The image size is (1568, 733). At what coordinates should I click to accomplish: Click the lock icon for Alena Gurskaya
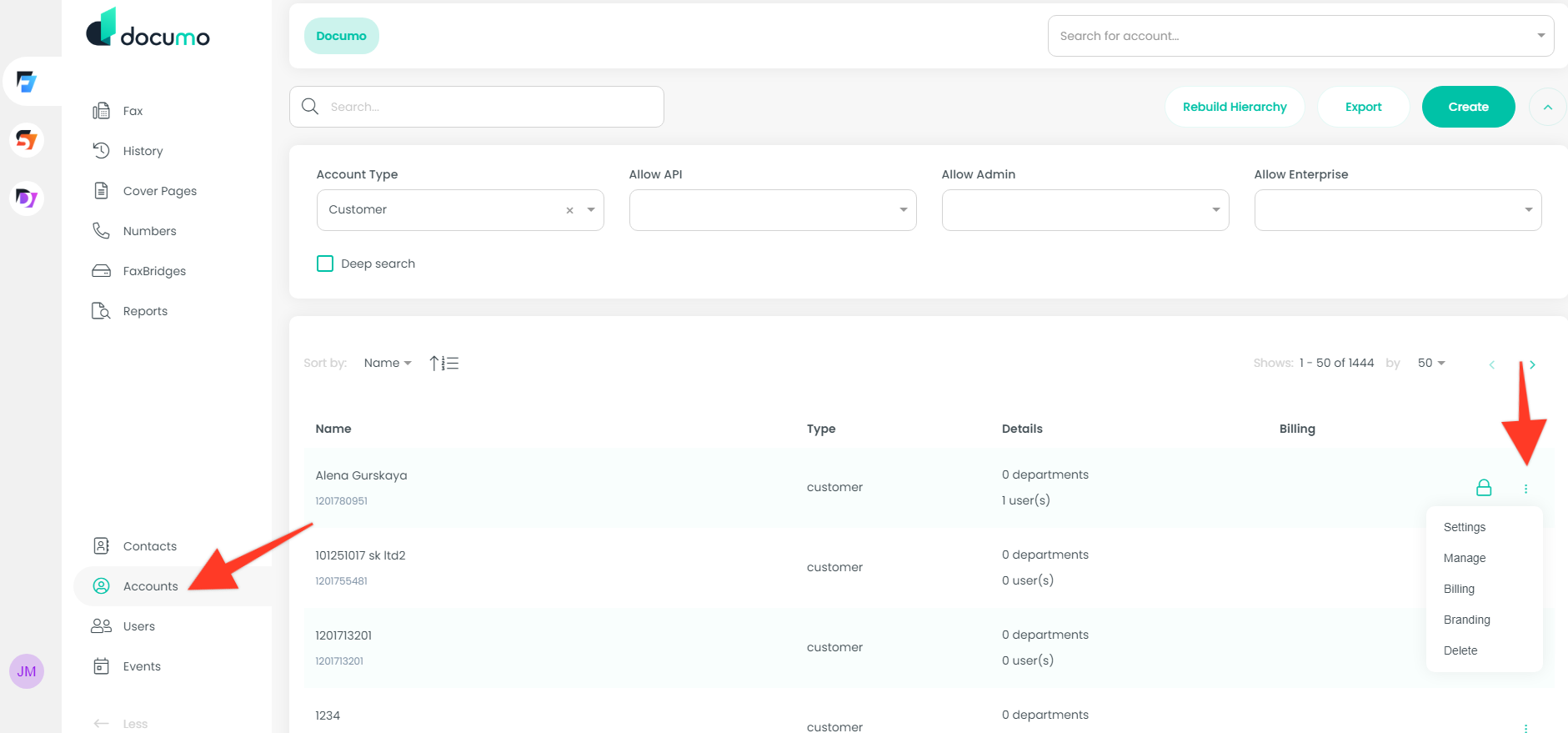click(x=1484, y=488)
